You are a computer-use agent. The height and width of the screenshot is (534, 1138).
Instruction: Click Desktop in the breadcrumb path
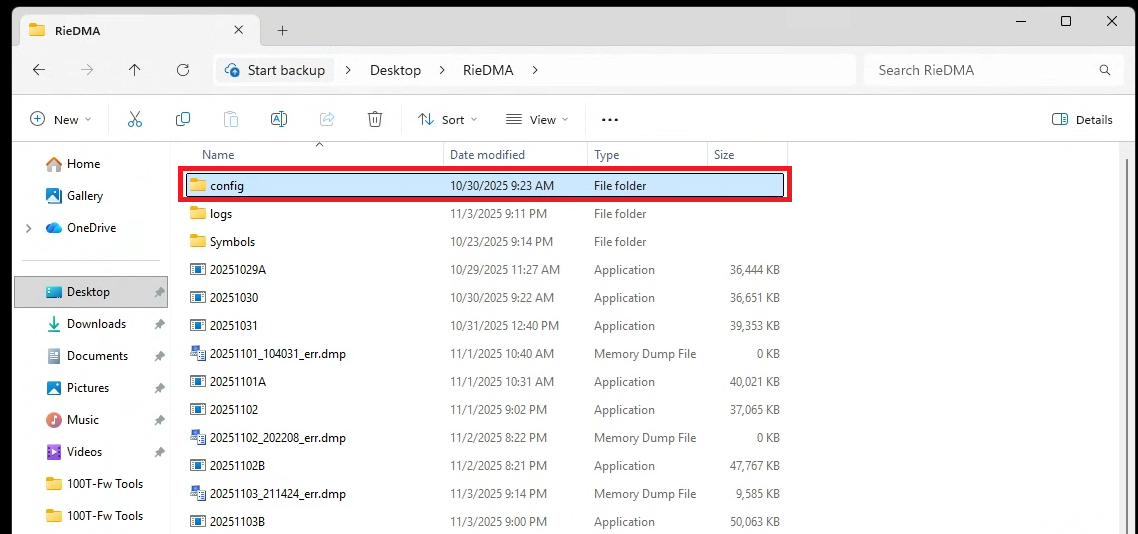(395, 70)
